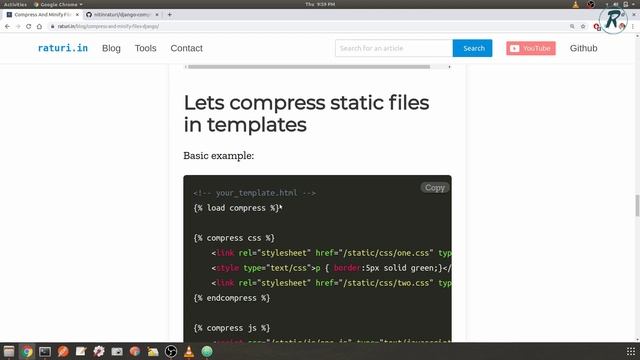Open the text editor notepad dock icon

81,351
